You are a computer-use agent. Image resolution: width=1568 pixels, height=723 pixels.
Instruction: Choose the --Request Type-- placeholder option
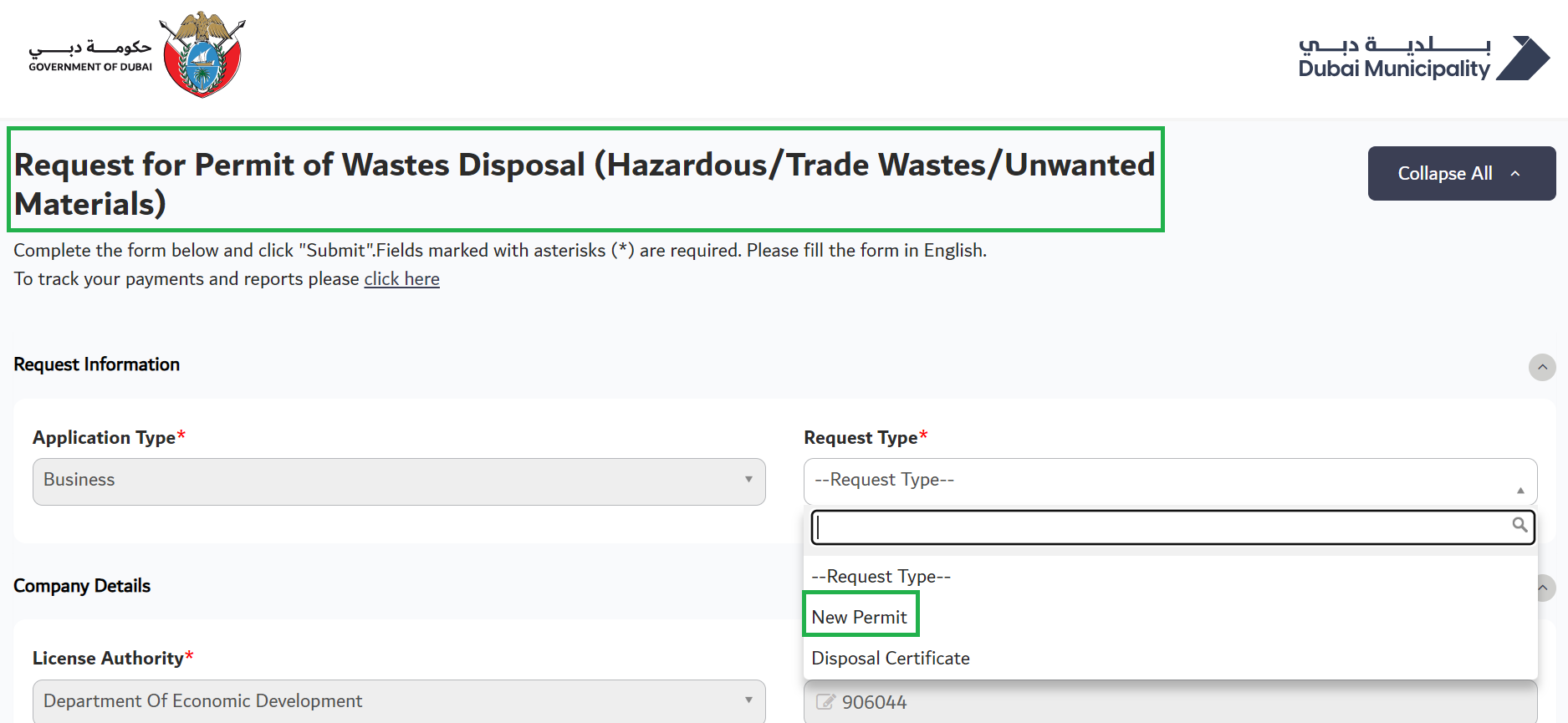pos(880,576)
